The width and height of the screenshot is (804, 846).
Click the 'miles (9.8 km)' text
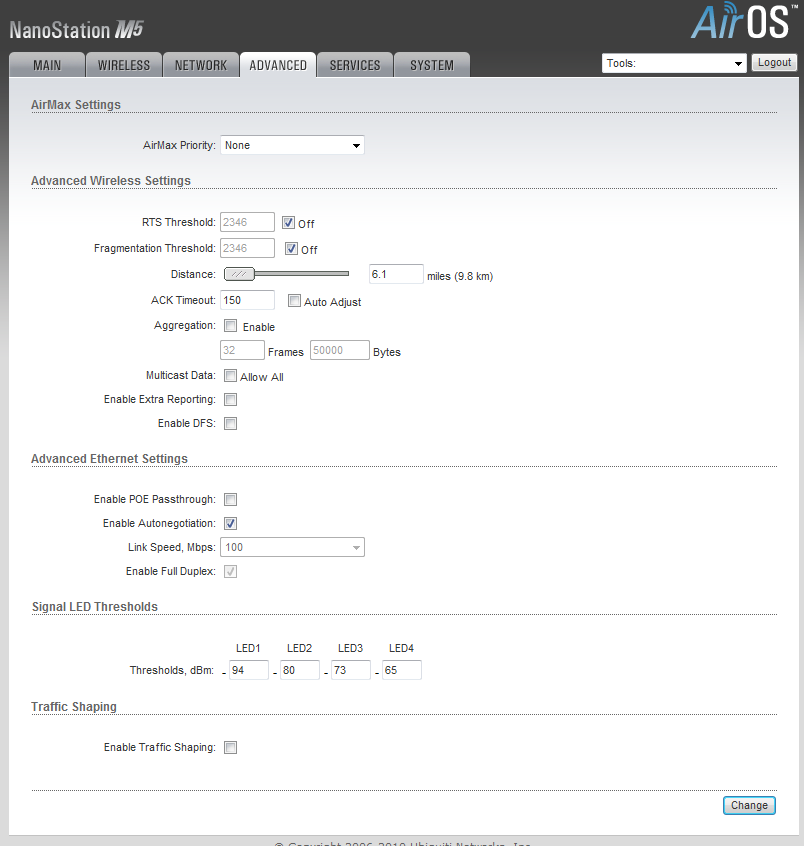(x=460, y=276)
